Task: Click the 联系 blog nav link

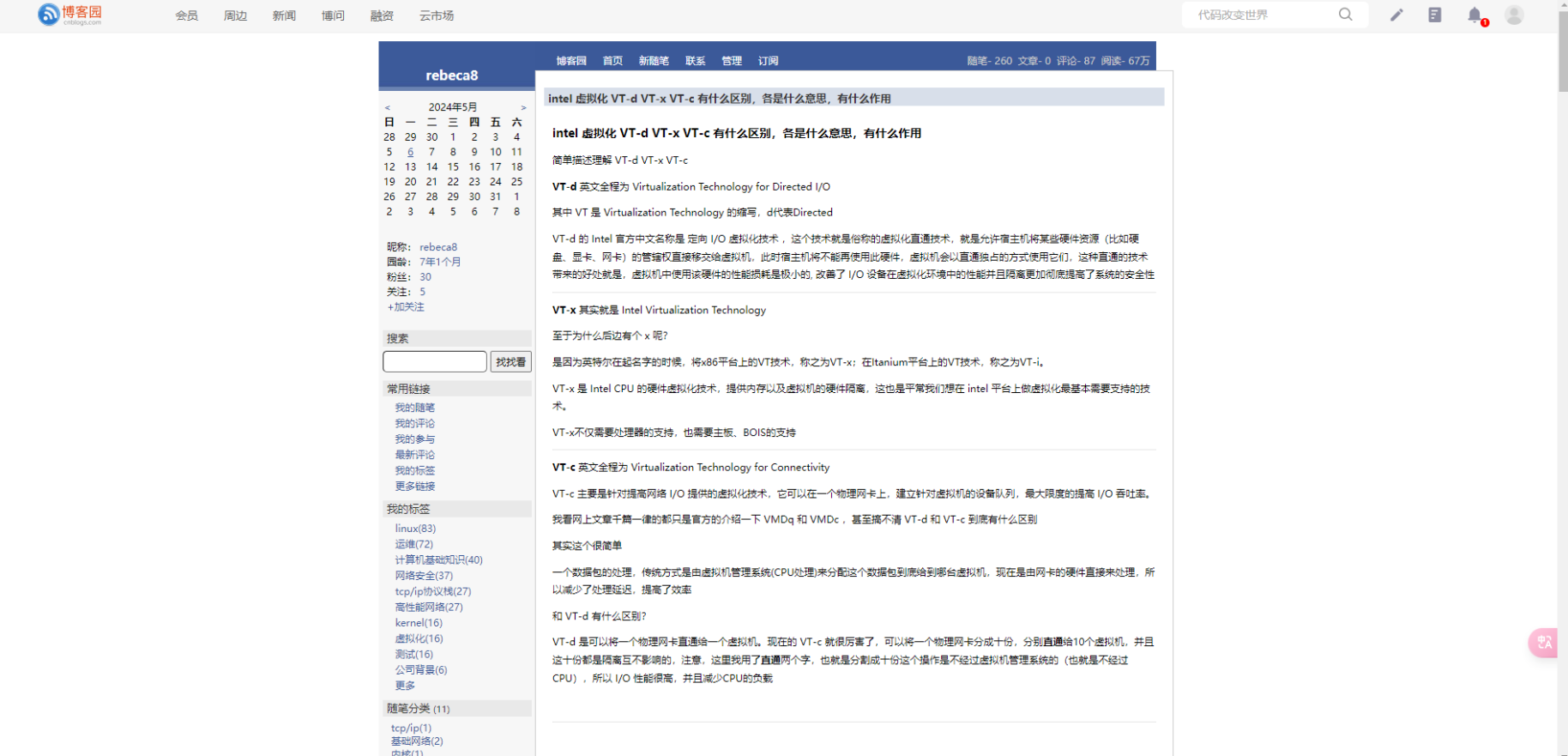Action: click(696, 61)
